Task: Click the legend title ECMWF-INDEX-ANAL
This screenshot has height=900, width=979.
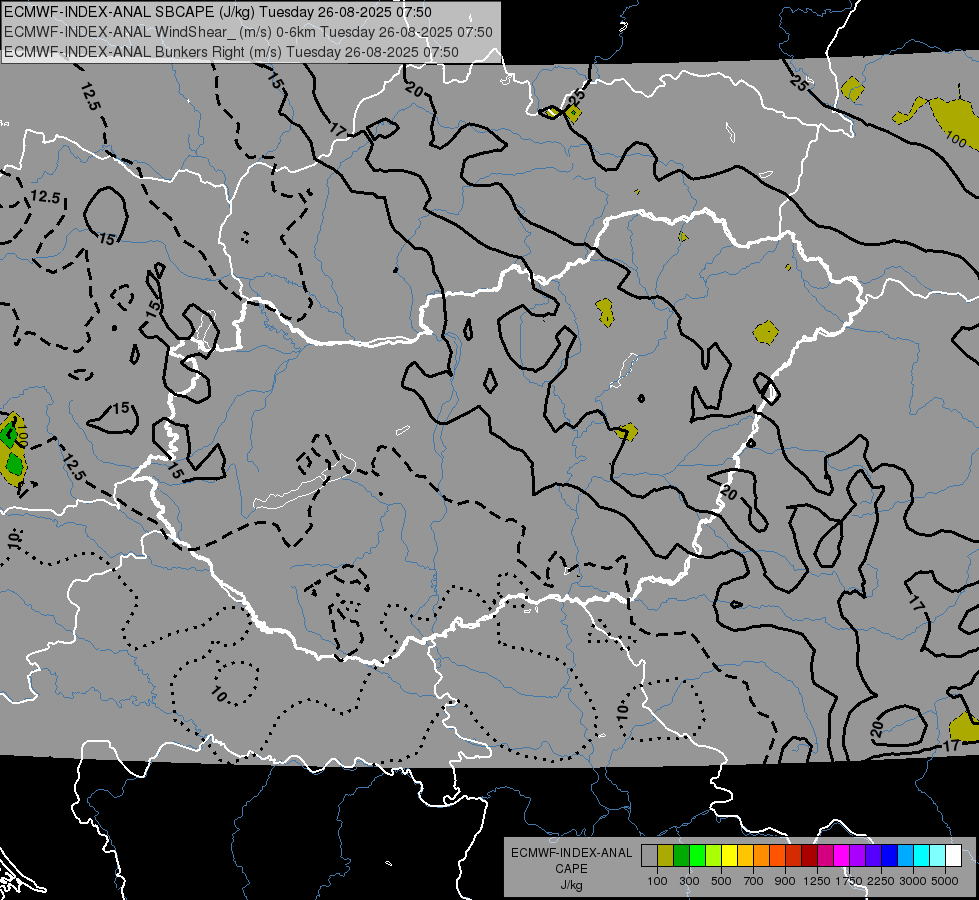Action: point(571,853)
